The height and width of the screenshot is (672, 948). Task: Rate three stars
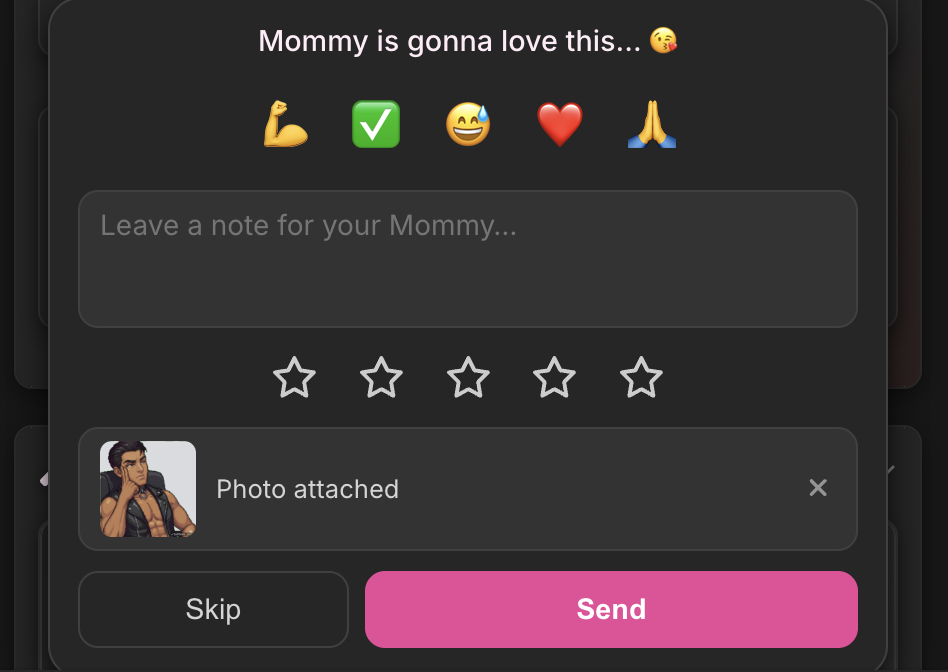(x=467, y=378)
